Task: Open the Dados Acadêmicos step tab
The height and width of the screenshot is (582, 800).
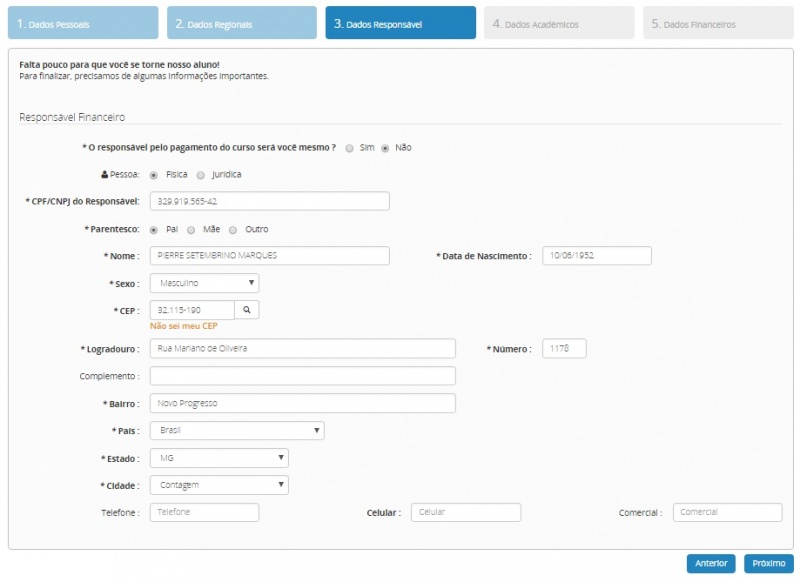Action: coord(559,23)
